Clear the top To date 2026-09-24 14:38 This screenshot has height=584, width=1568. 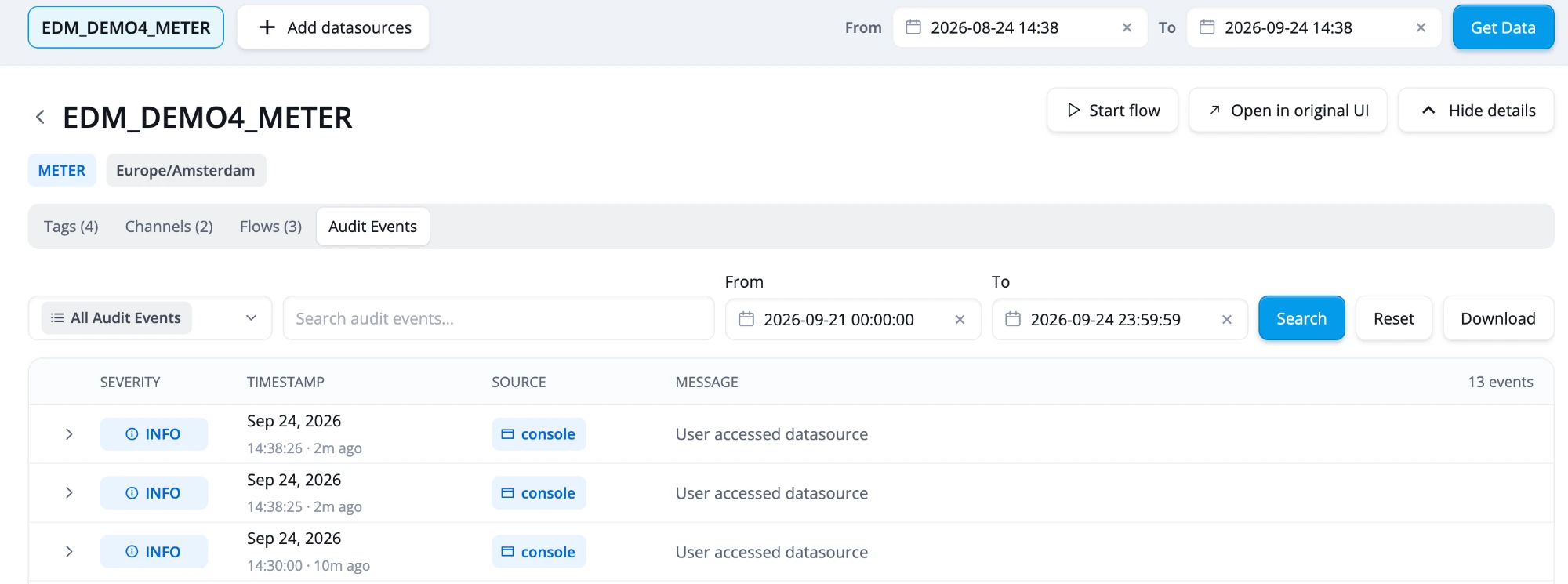(x=1421, y=27)
